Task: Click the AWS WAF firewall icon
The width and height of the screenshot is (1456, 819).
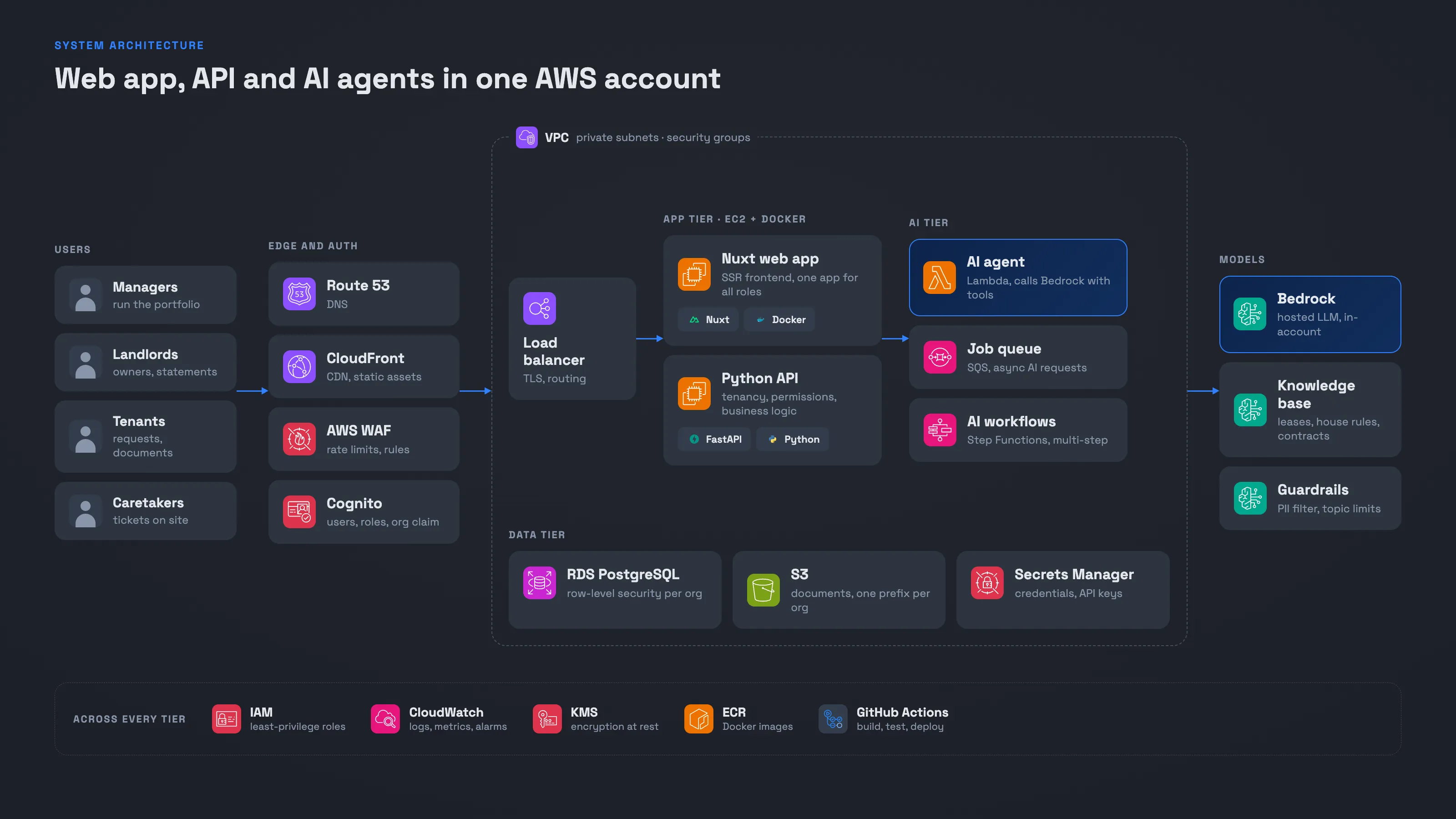Action: (299, 439)
